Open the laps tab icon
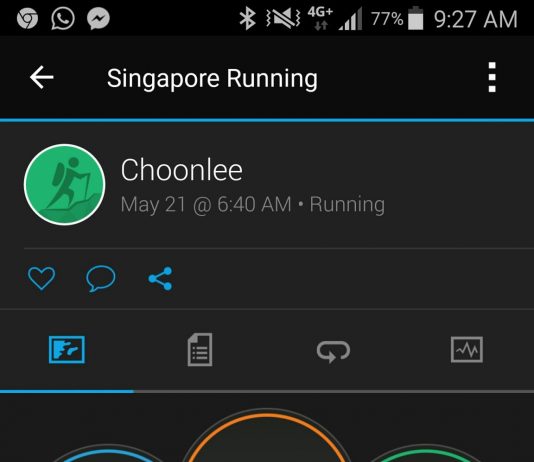534x462 pixels. coord(333,351)
